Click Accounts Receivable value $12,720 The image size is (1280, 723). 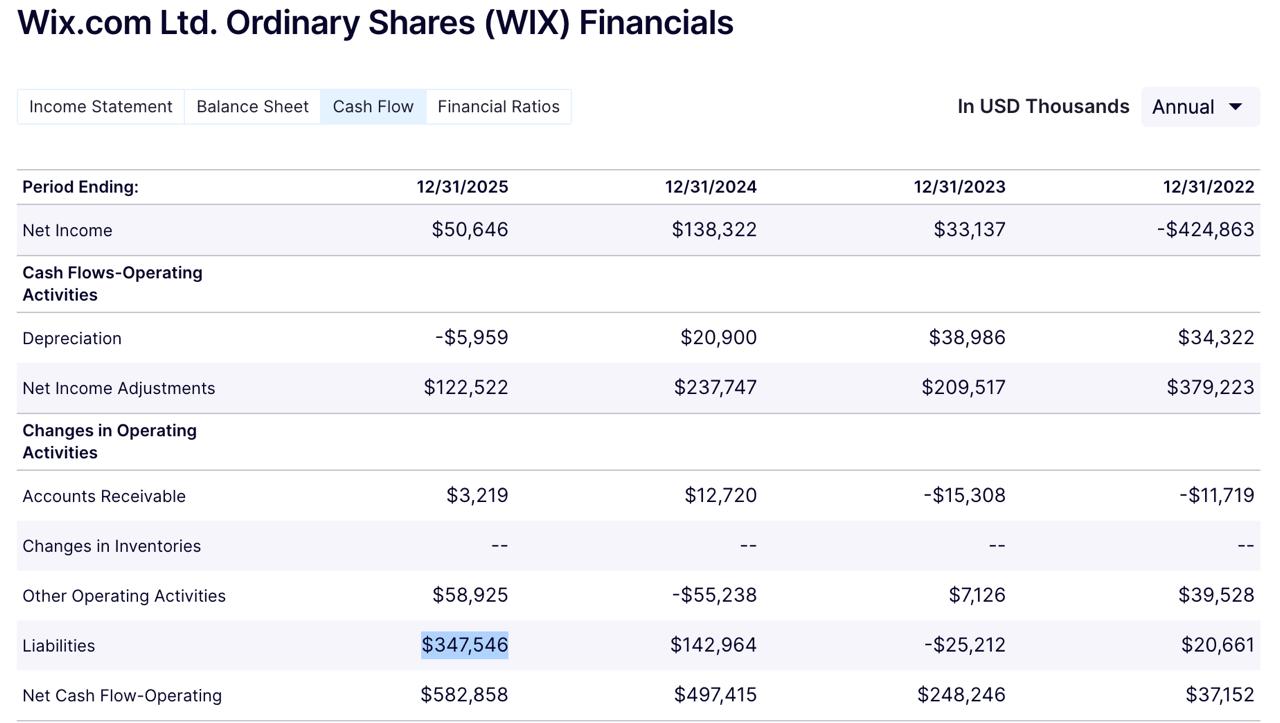[721, 496]
